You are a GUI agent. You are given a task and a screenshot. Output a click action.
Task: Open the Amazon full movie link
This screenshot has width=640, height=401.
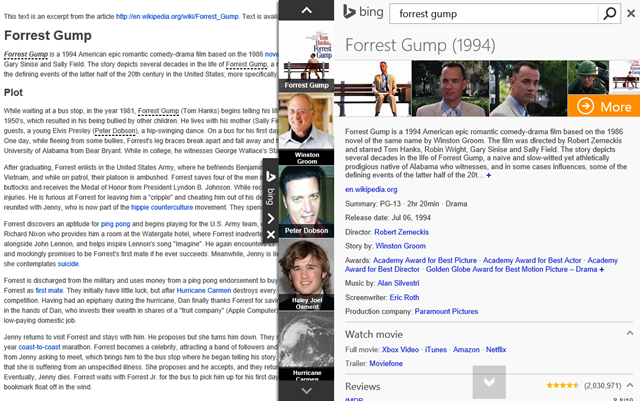466,350
